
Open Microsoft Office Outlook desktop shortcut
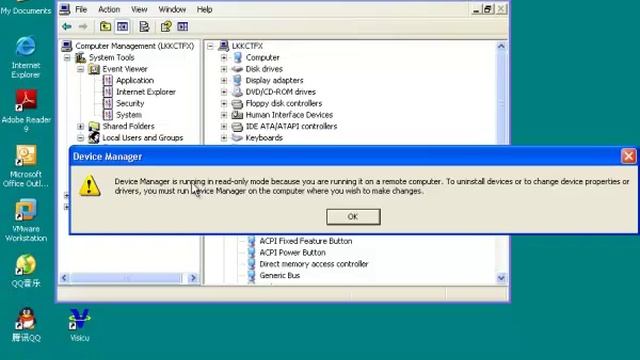[x=26, y=166]
